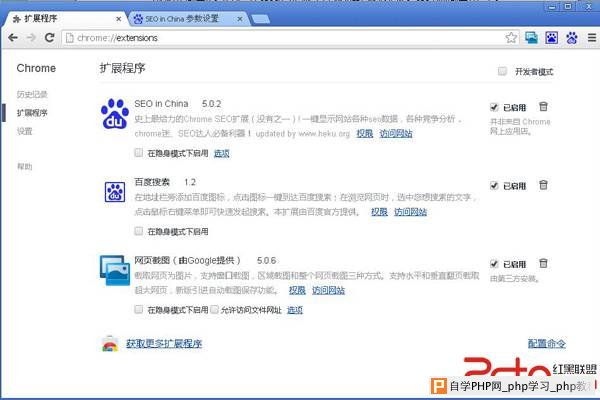Open the Chrome hamburger menu

click(592, 38)
